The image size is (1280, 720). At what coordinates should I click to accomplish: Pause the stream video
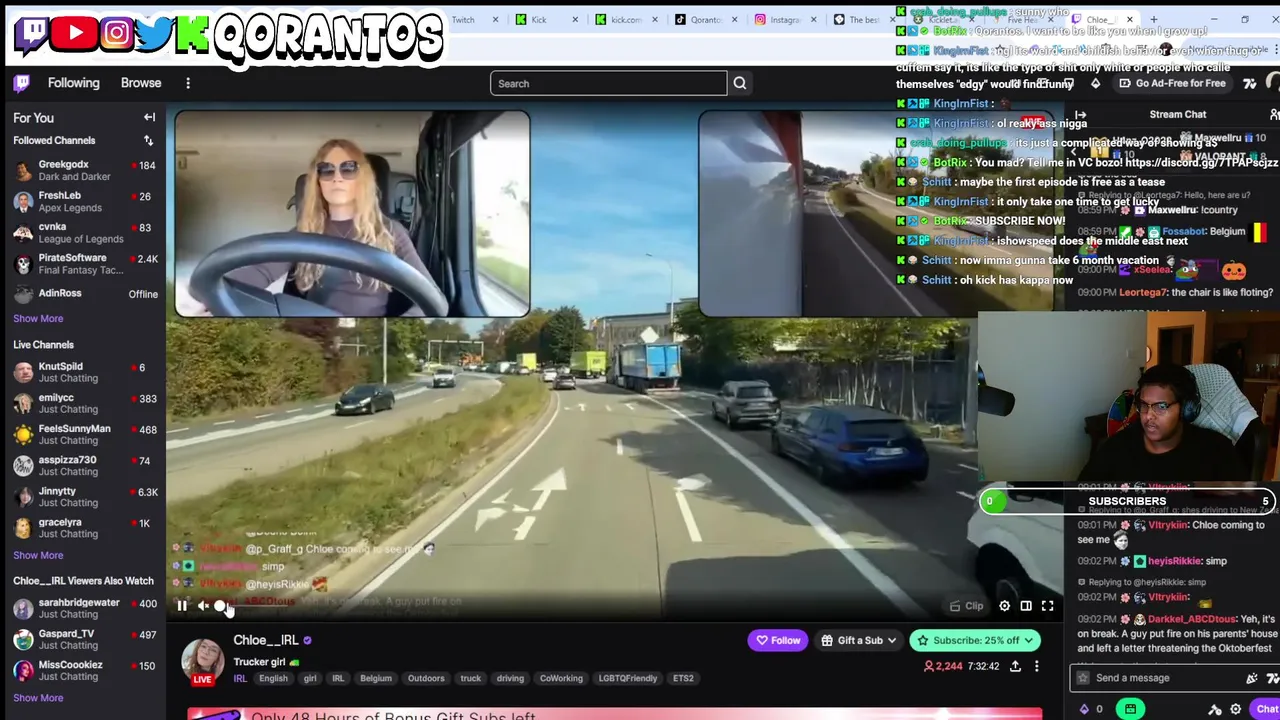[x=182, y=605]
